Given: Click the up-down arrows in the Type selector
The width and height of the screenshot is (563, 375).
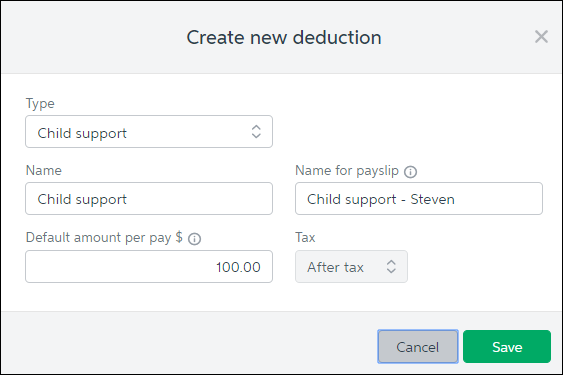Looking at the screenshot, I should coord(256,131).
